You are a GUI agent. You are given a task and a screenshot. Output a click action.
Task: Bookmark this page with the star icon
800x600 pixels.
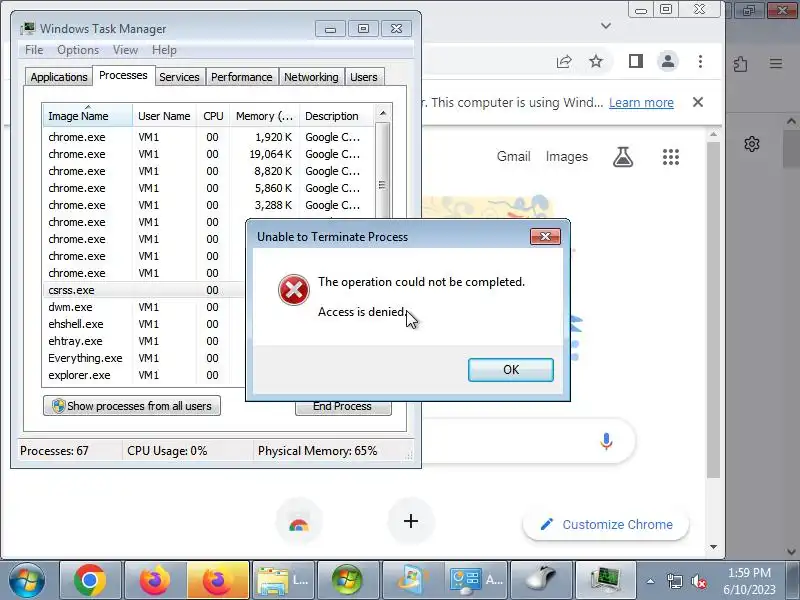596,62
